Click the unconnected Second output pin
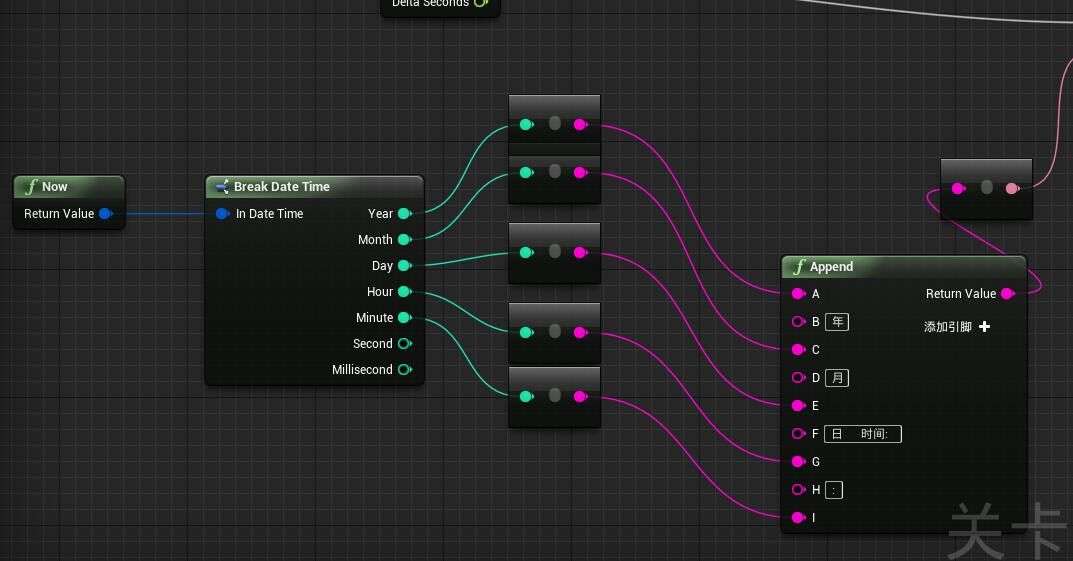This screenshot has width=1073, height=561. click(x=404, y=343)
